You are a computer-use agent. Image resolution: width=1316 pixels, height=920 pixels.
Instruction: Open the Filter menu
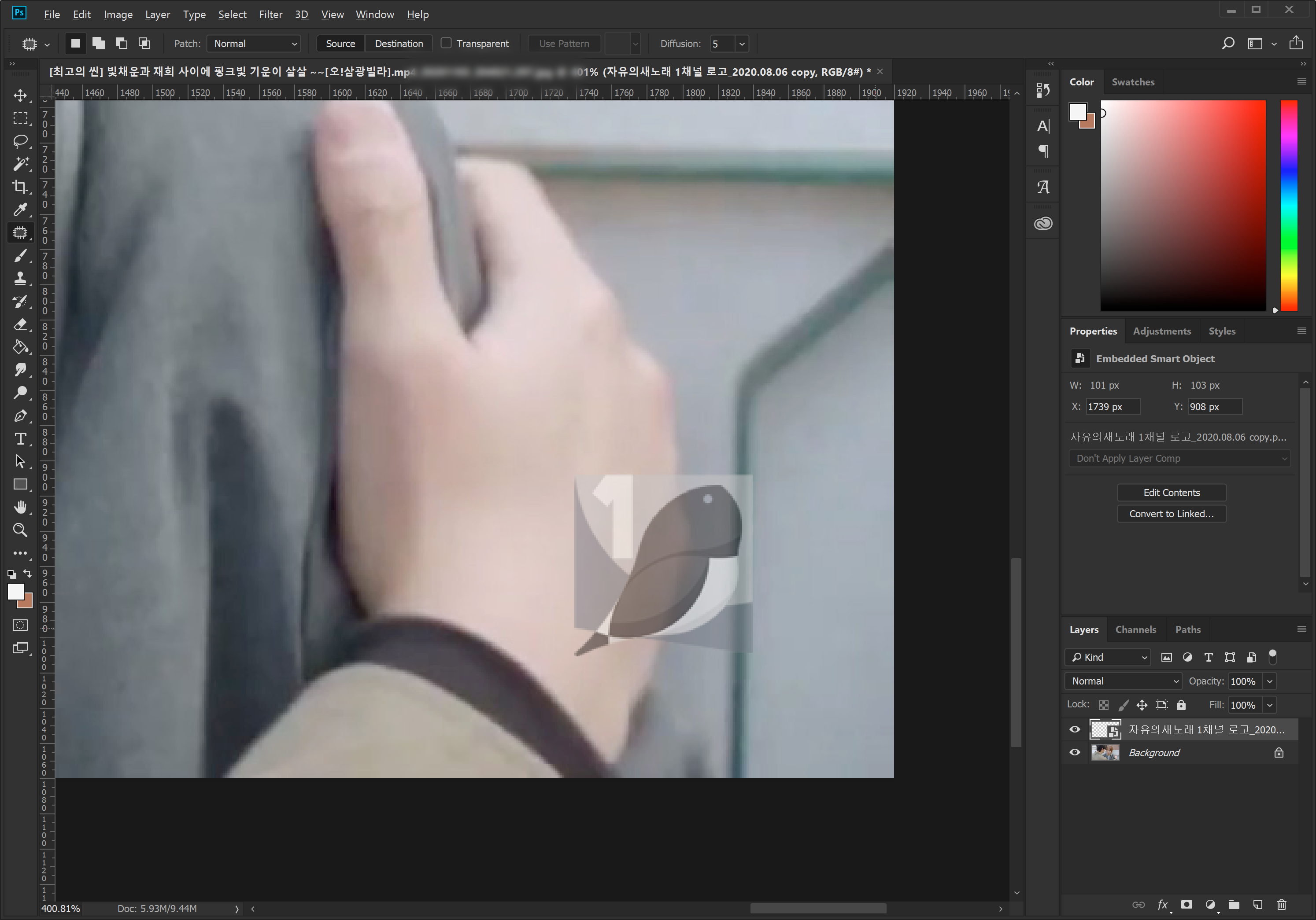pyautogui.click(x=270, y=15)
